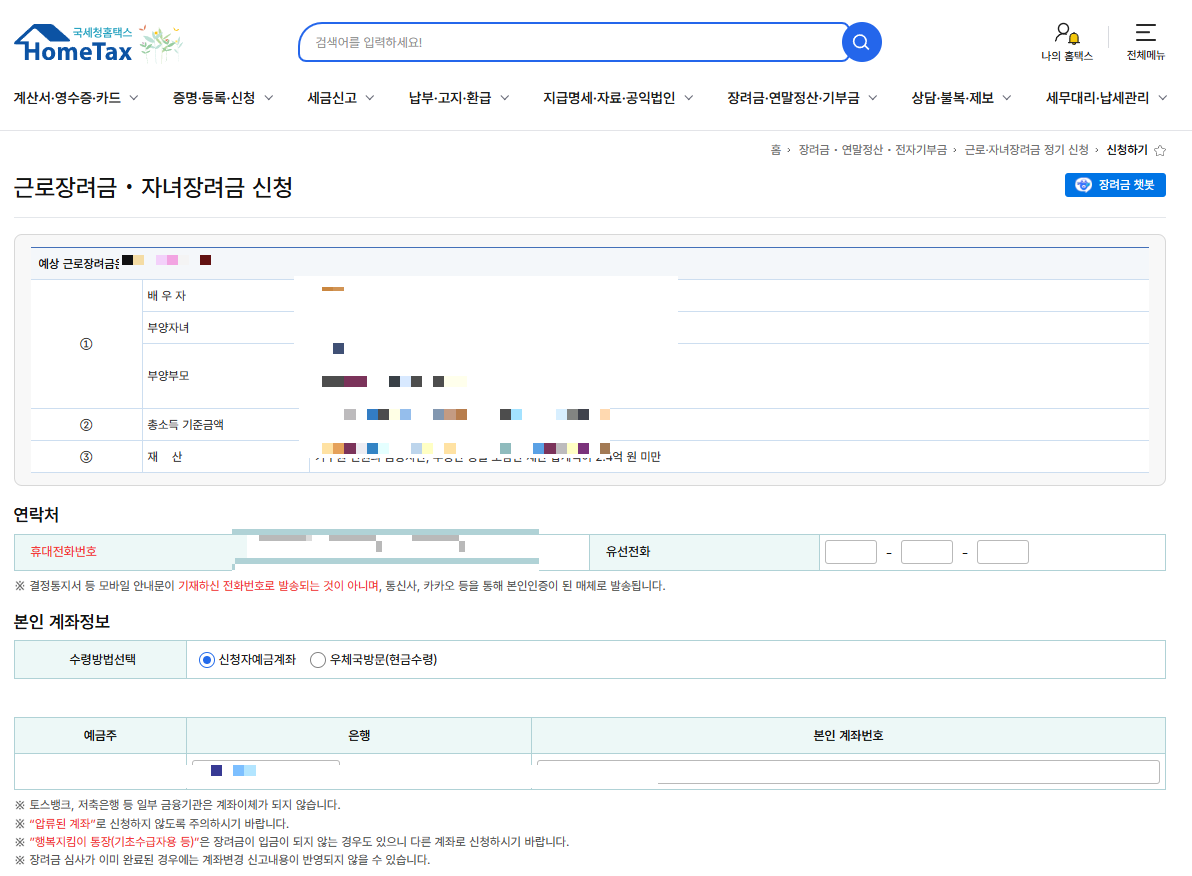Expand chevron beside 상담·불복·제보
The height and width of the screenshot is (876, 1192).
pyautogui.click(x=1007, y=98)
